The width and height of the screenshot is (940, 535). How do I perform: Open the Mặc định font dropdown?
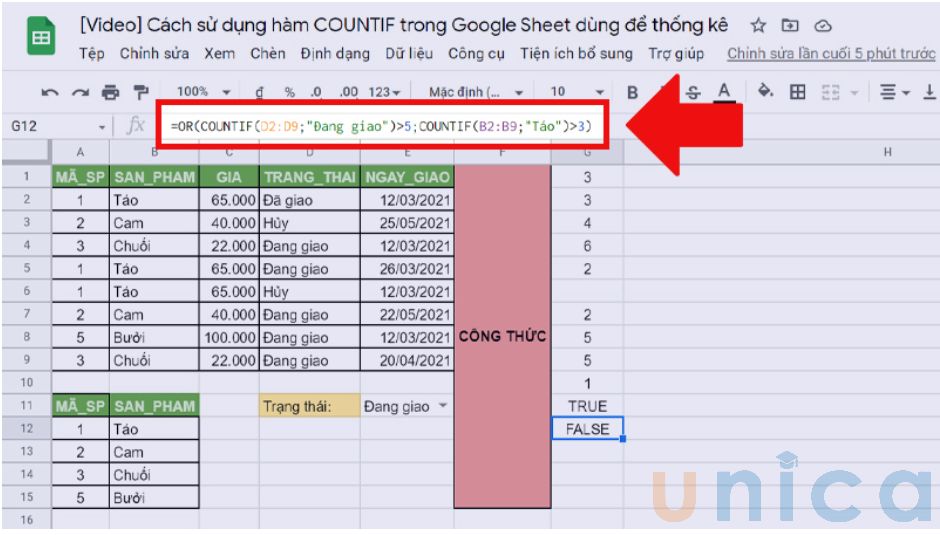[475, 92]
